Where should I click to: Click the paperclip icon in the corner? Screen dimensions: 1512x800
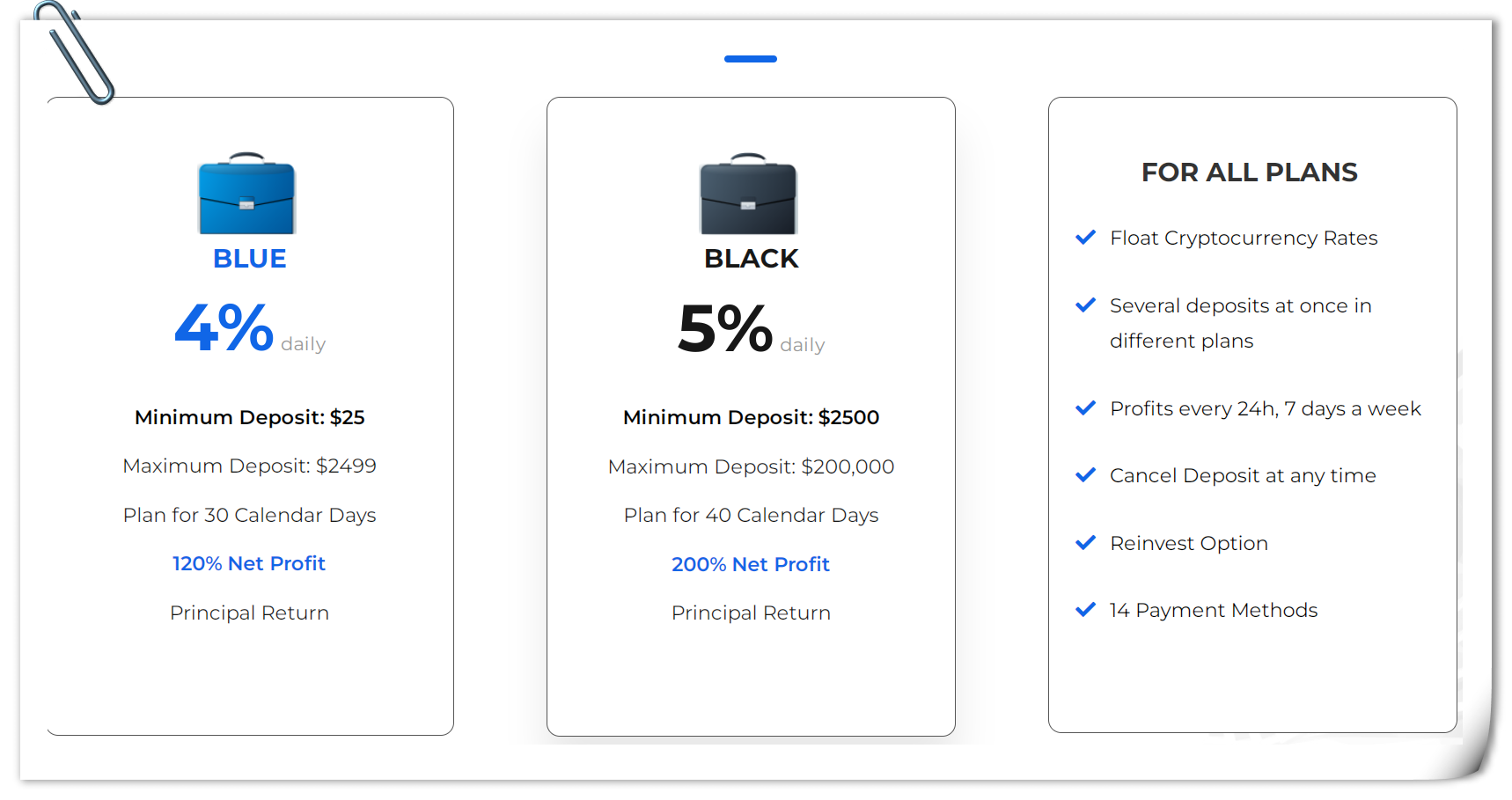[x=74, y=53]
